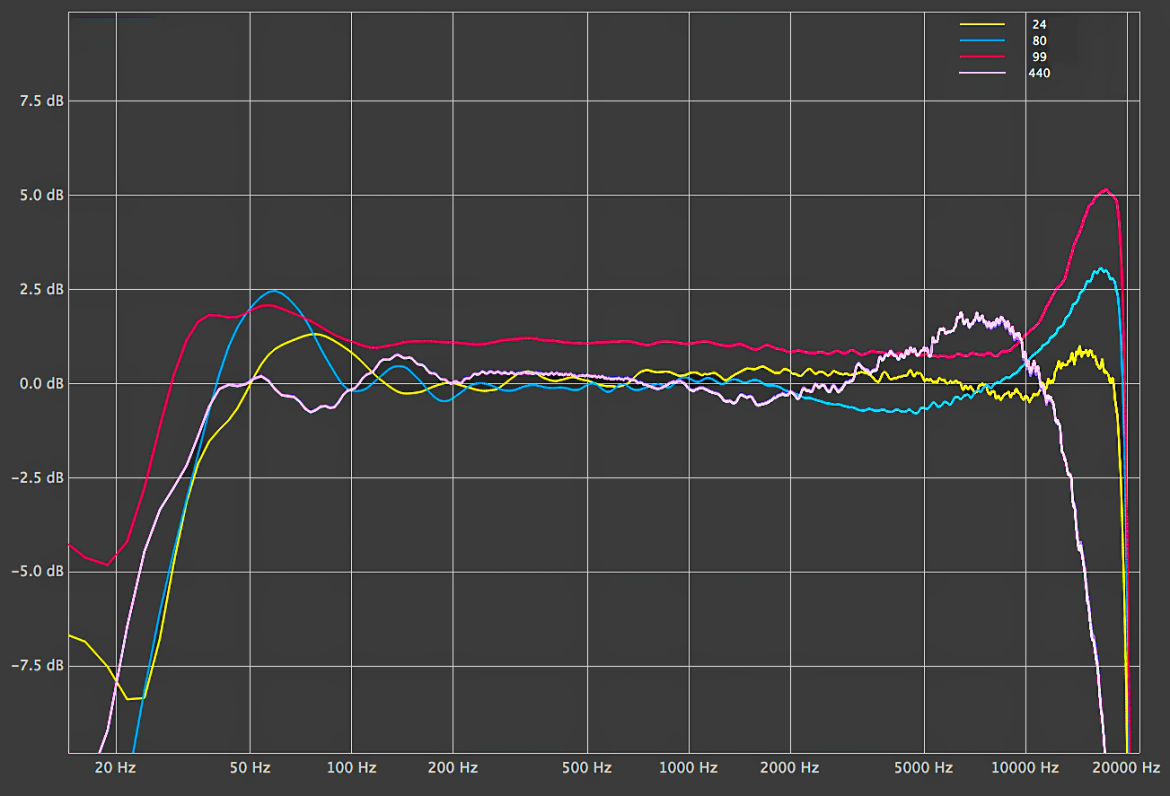This screenshot has height=796, width=1170.
Task: Click the "200 Hz" frequency label
Action: coord(453,768)
